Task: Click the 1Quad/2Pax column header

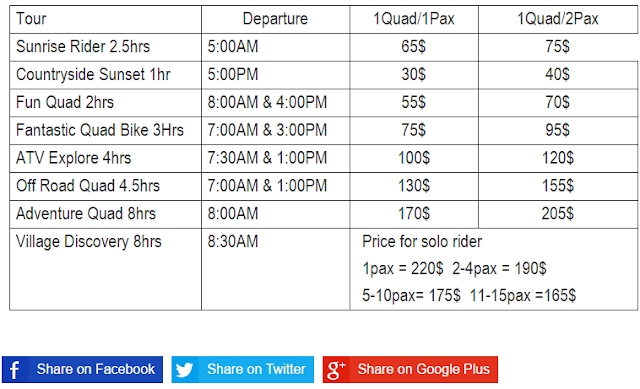Action: 558,19
